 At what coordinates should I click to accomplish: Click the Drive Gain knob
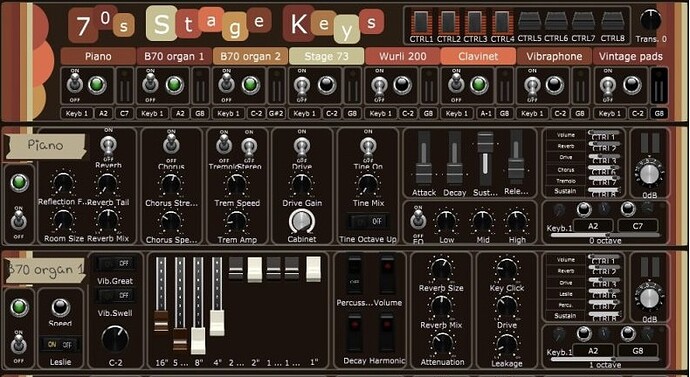[x=302, y=184]
